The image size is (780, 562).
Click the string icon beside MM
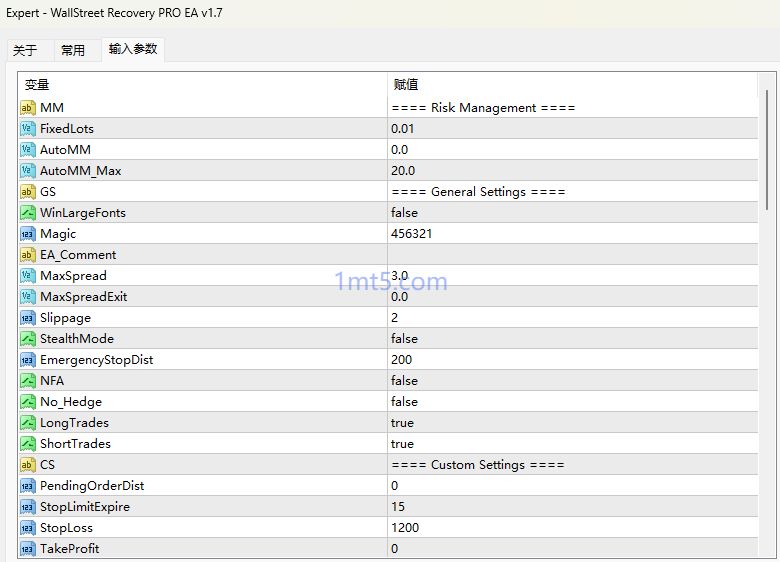click(x=28, y=108)
